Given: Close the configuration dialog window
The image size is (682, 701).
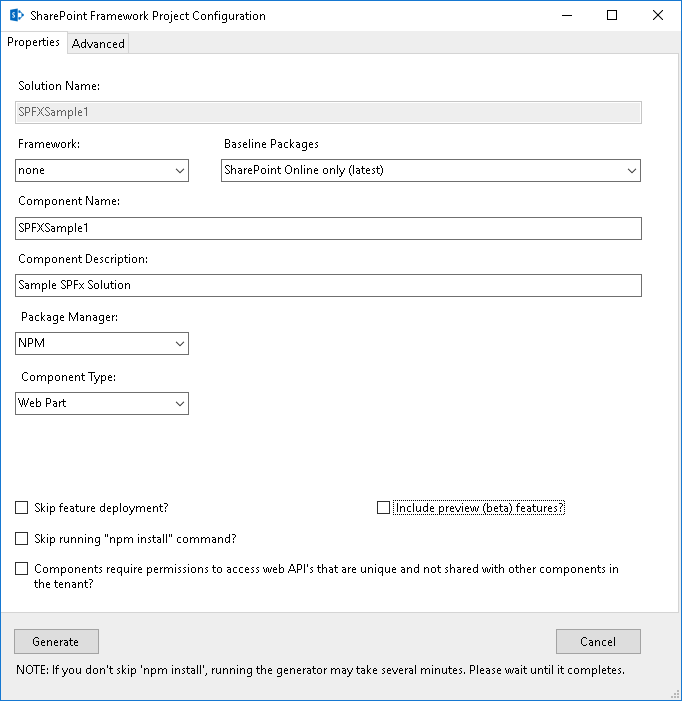Looking at the screenshot, I should click(657, 16).
